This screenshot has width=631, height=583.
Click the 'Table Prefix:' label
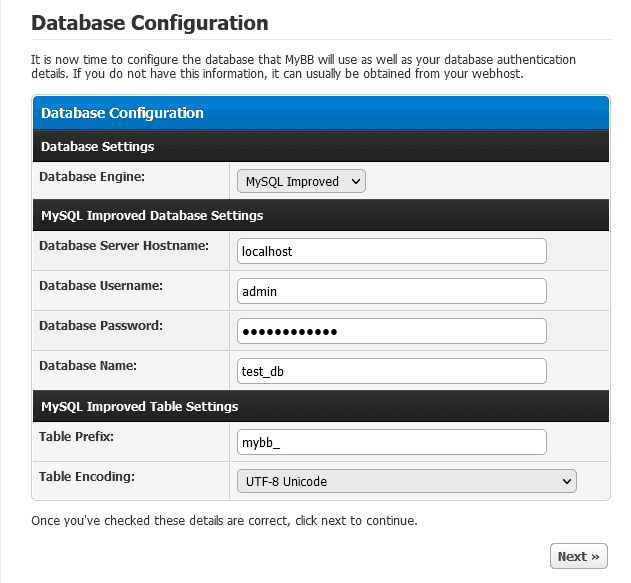pos(76,437)
